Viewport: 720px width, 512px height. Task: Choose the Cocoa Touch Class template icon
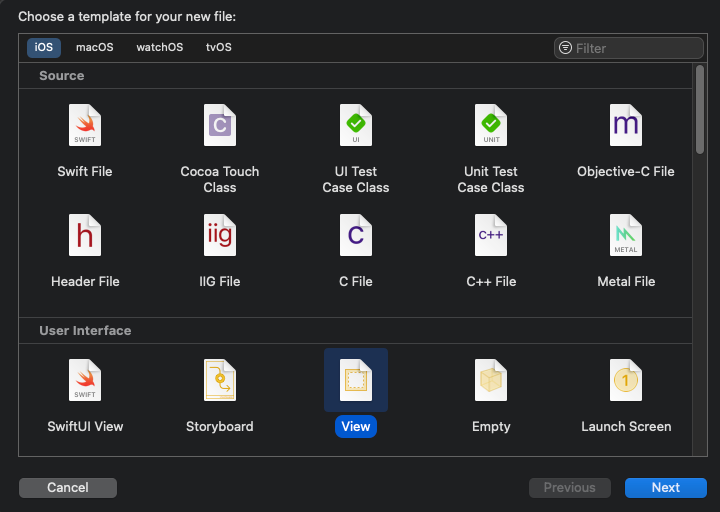(x=220, y=125)
